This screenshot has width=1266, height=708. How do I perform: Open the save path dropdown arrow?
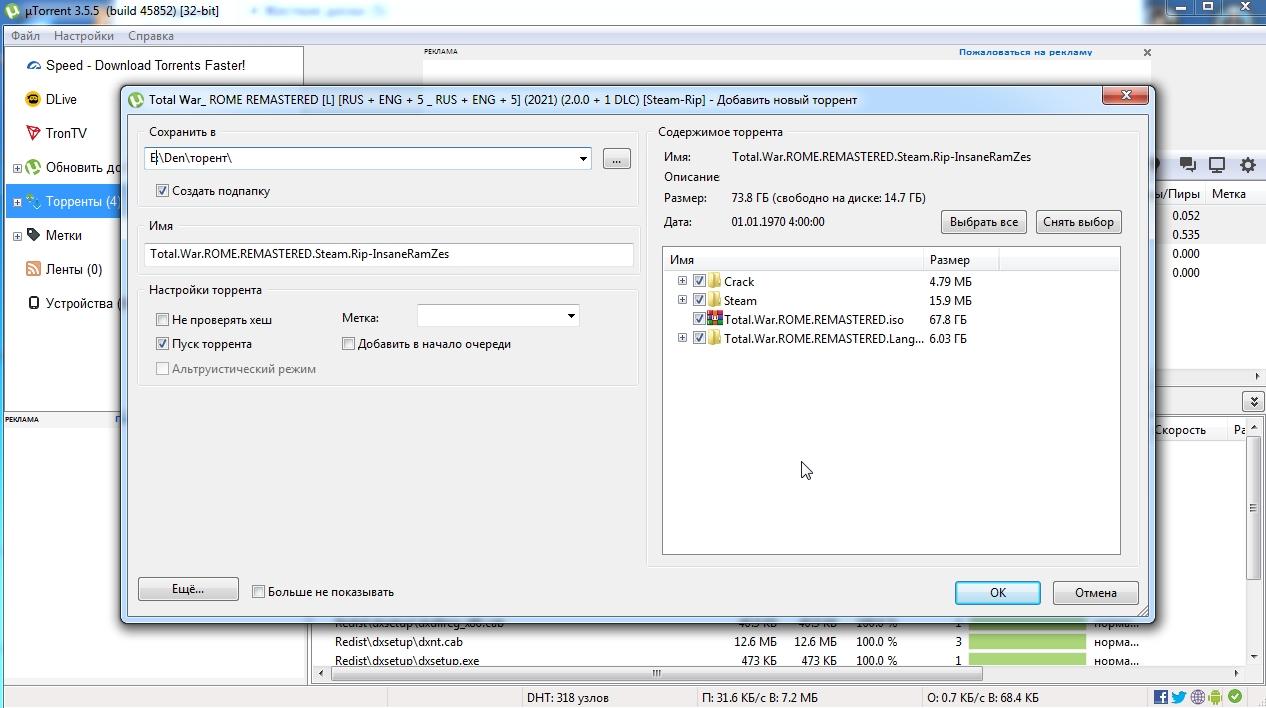[x=582, y=159]
